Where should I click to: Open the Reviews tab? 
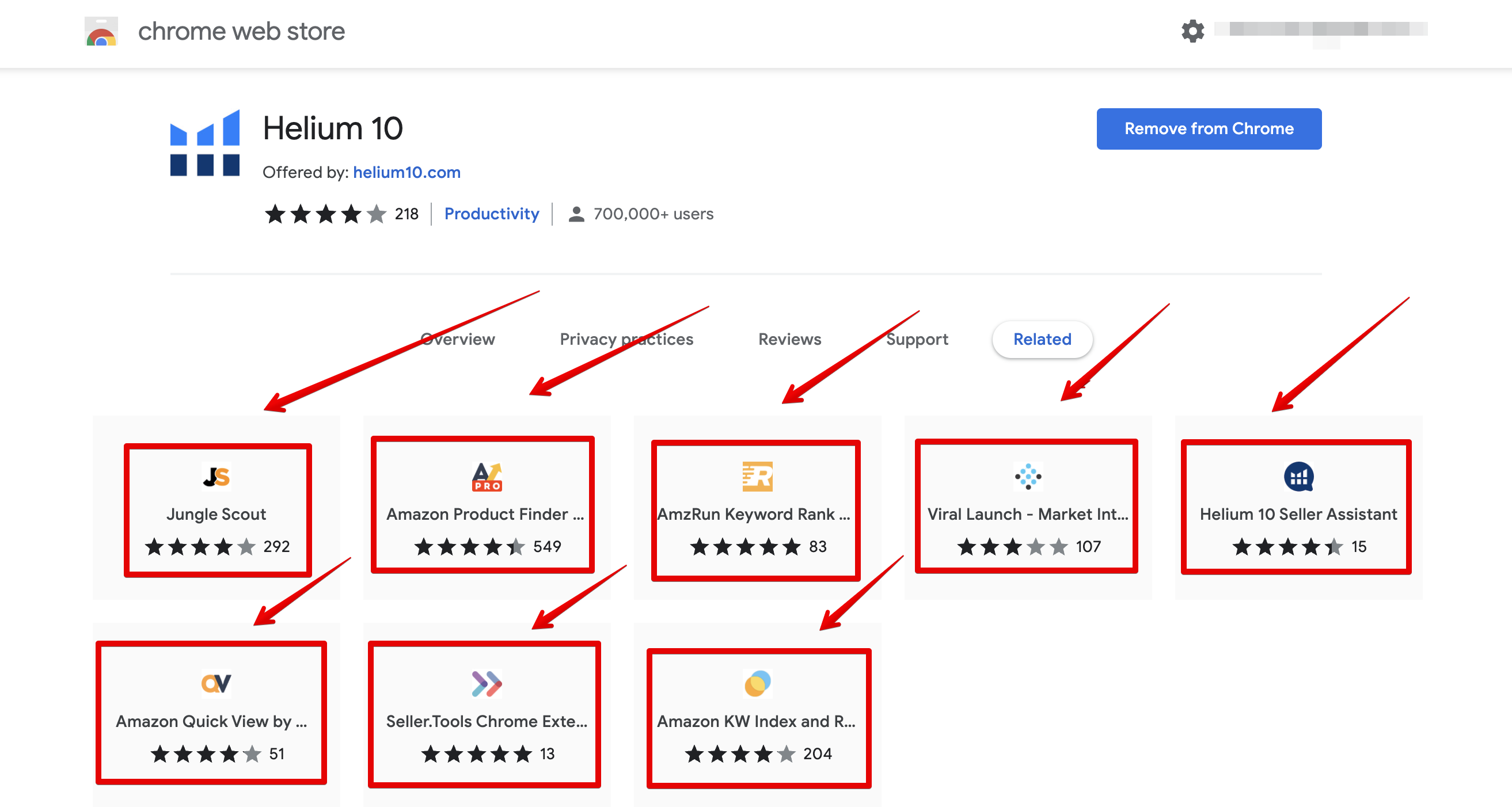[789, 339]
